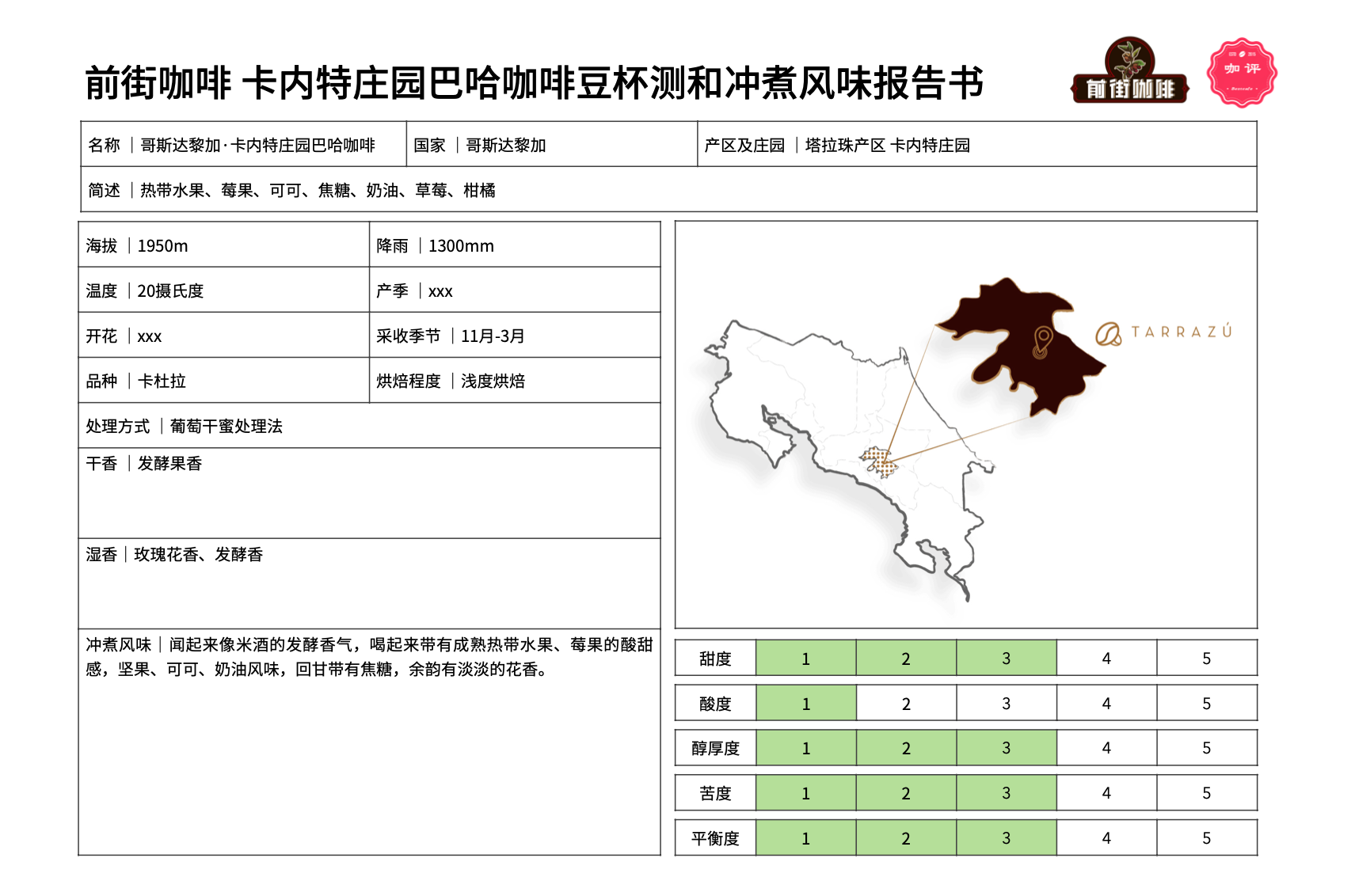The width and height of the screenshot is (1355, 896).
Task: Click the green score 3 cell in 苦度 row
Action: click(x=1006, y=793)
